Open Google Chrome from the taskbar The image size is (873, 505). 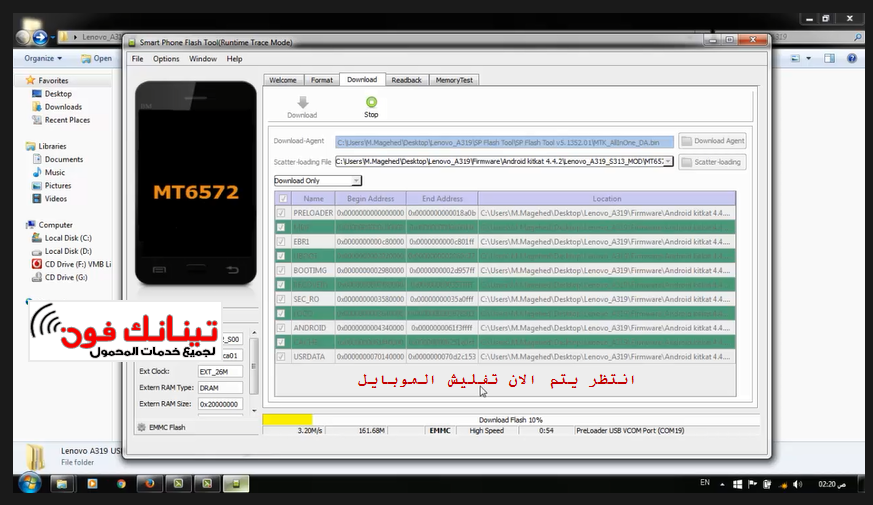point(121,484)
